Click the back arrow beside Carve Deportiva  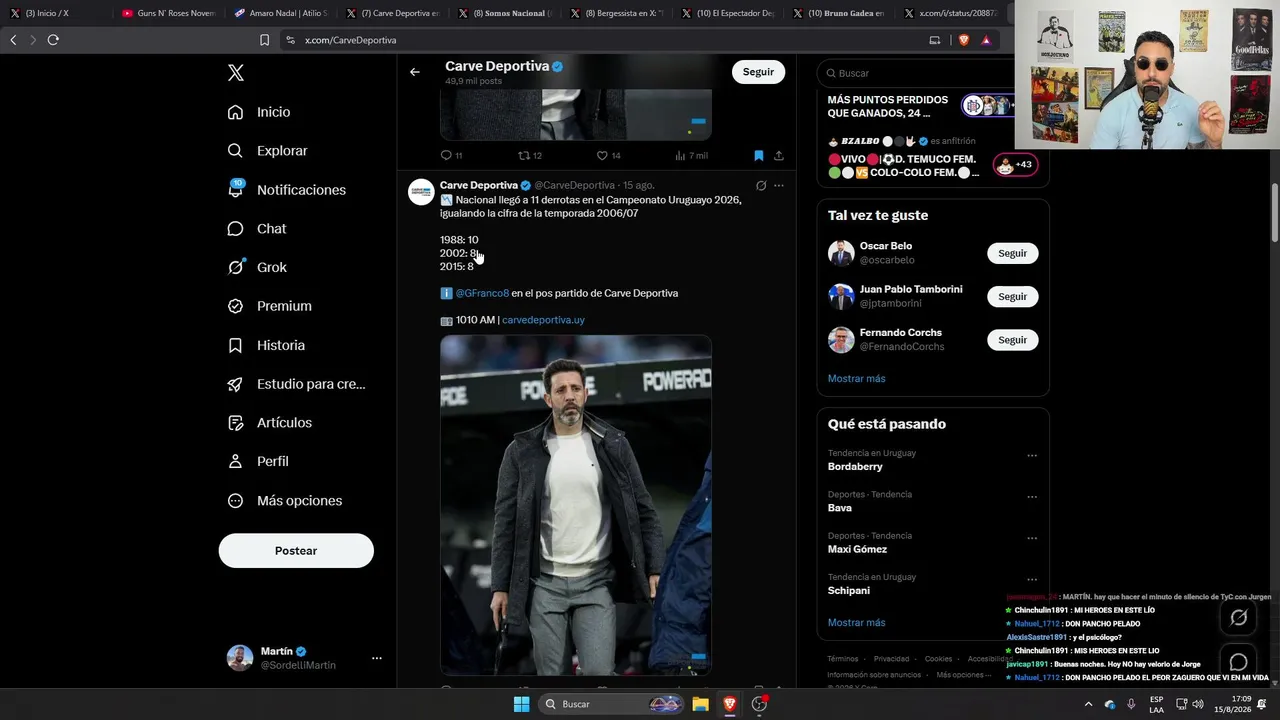(415, 72)
